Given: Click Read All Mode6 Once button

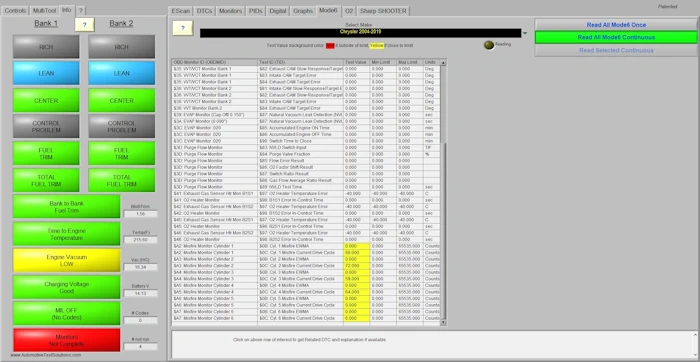Looking at the screenshot, I should click(616, 25).
